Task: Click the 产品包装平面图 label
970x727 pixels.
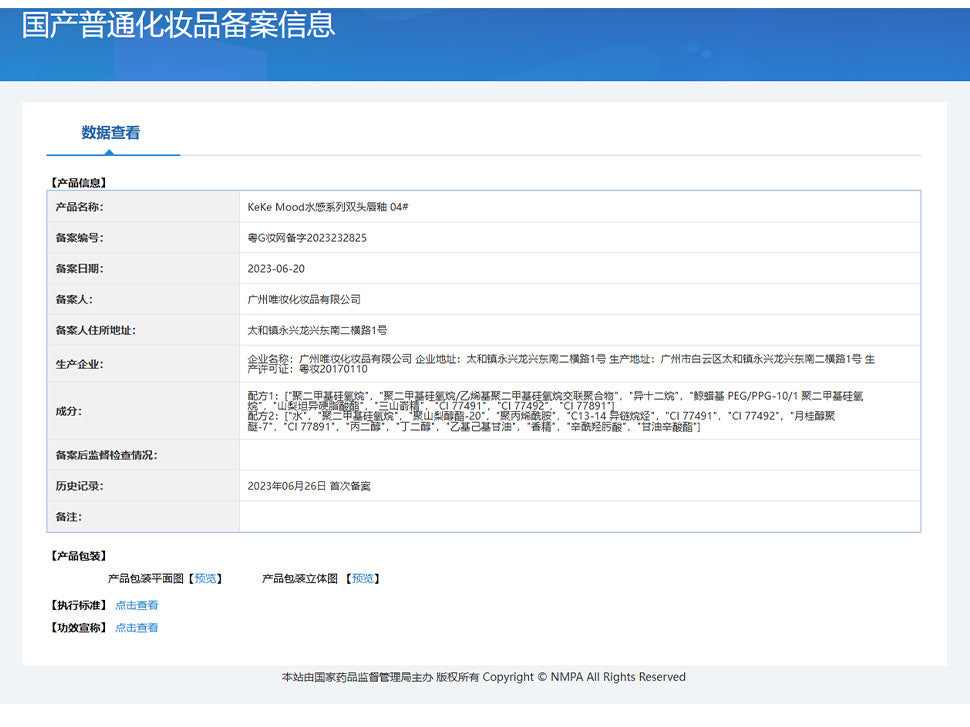Action: [145, 579]
